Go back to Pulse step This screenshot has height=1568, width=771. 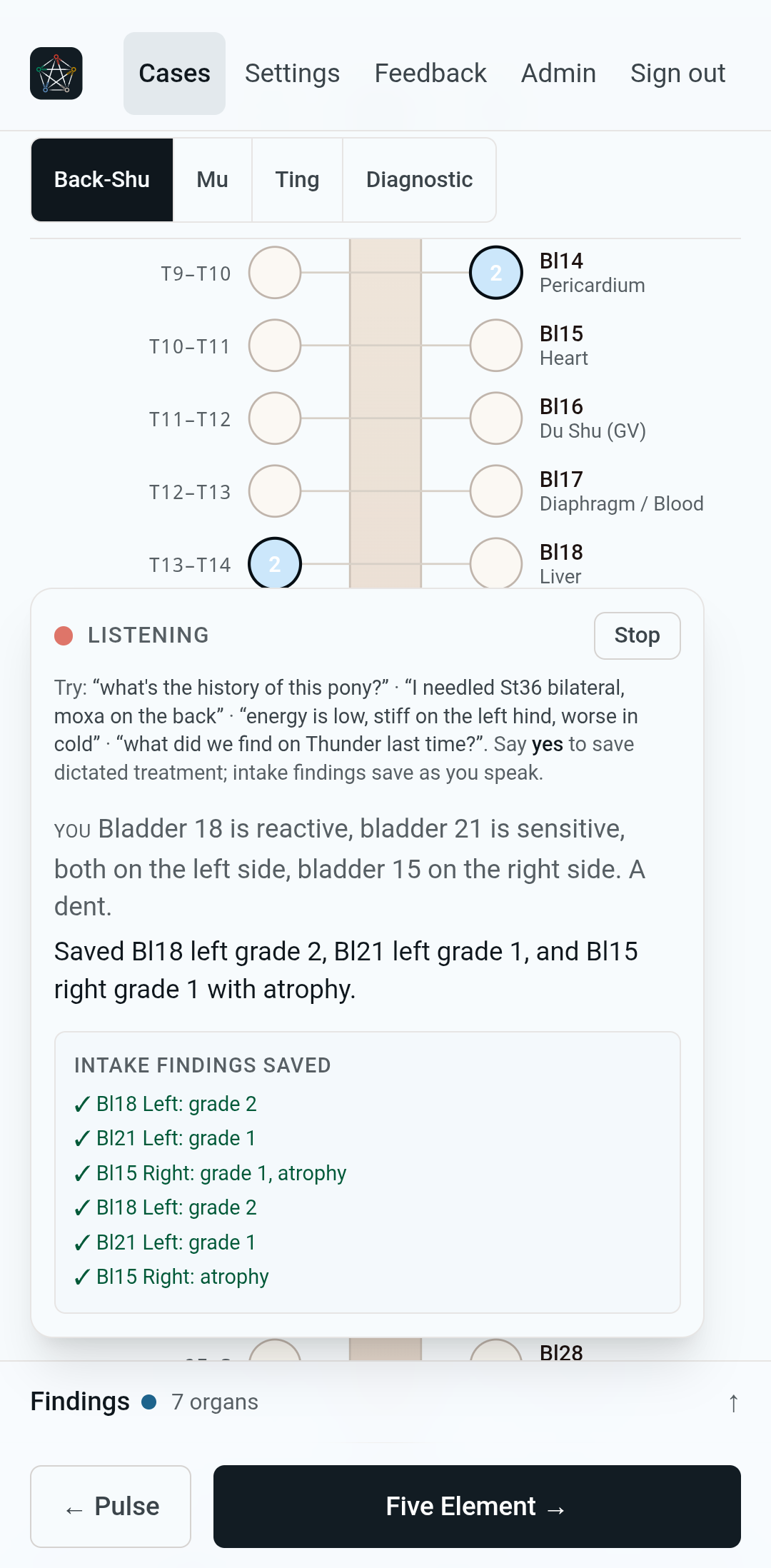tap(111, 1507)
